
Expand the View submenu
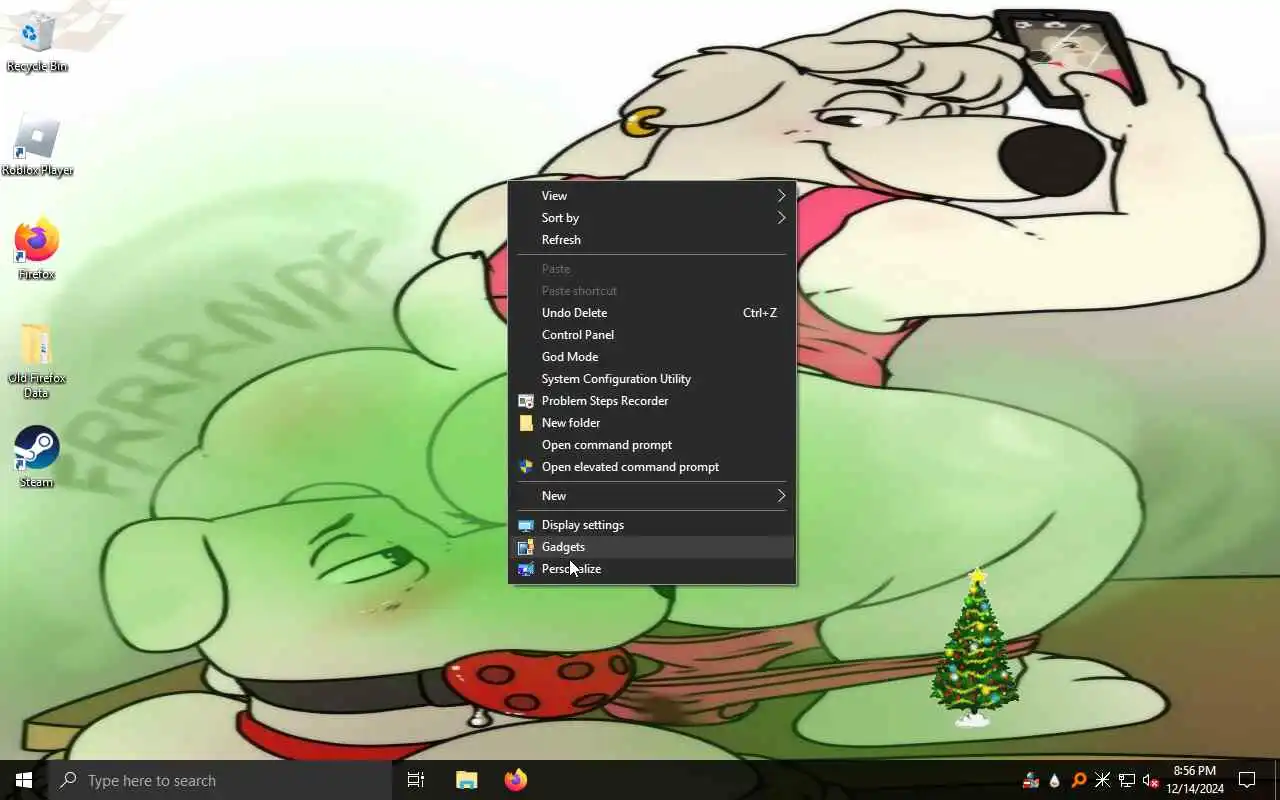point(652,196)
